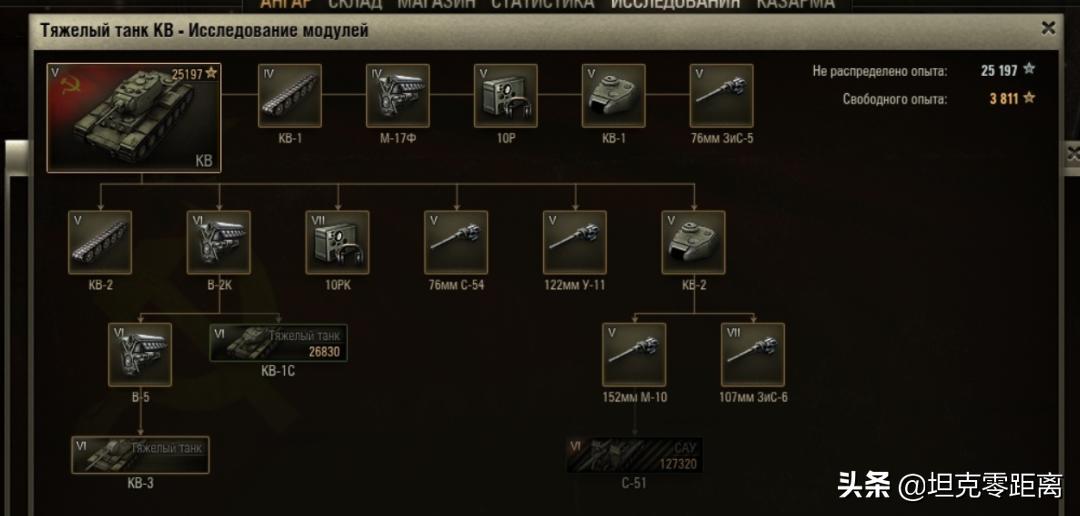The width and height of the screenshot is (1080, 516).
Task: Switch to the ИССЛЕДОВАНИЯ tab
Action: coord(675,4)
